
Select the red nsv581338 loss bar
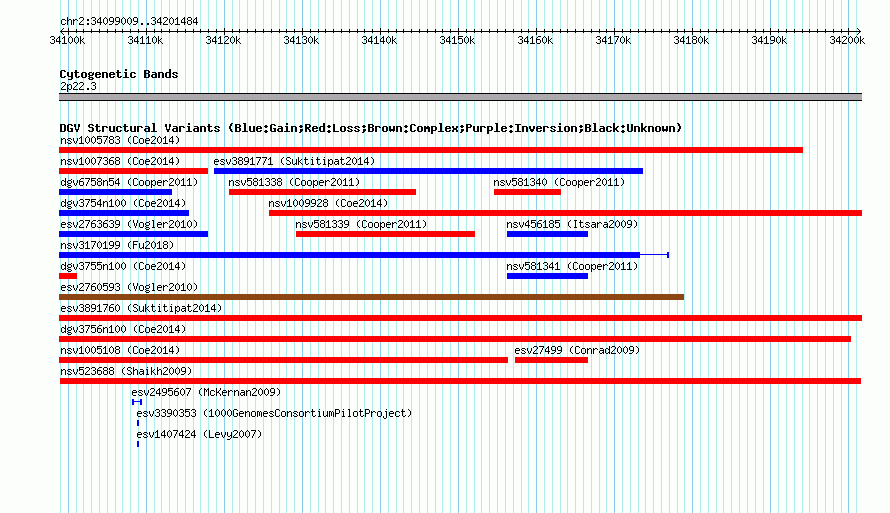coord(322,192)
